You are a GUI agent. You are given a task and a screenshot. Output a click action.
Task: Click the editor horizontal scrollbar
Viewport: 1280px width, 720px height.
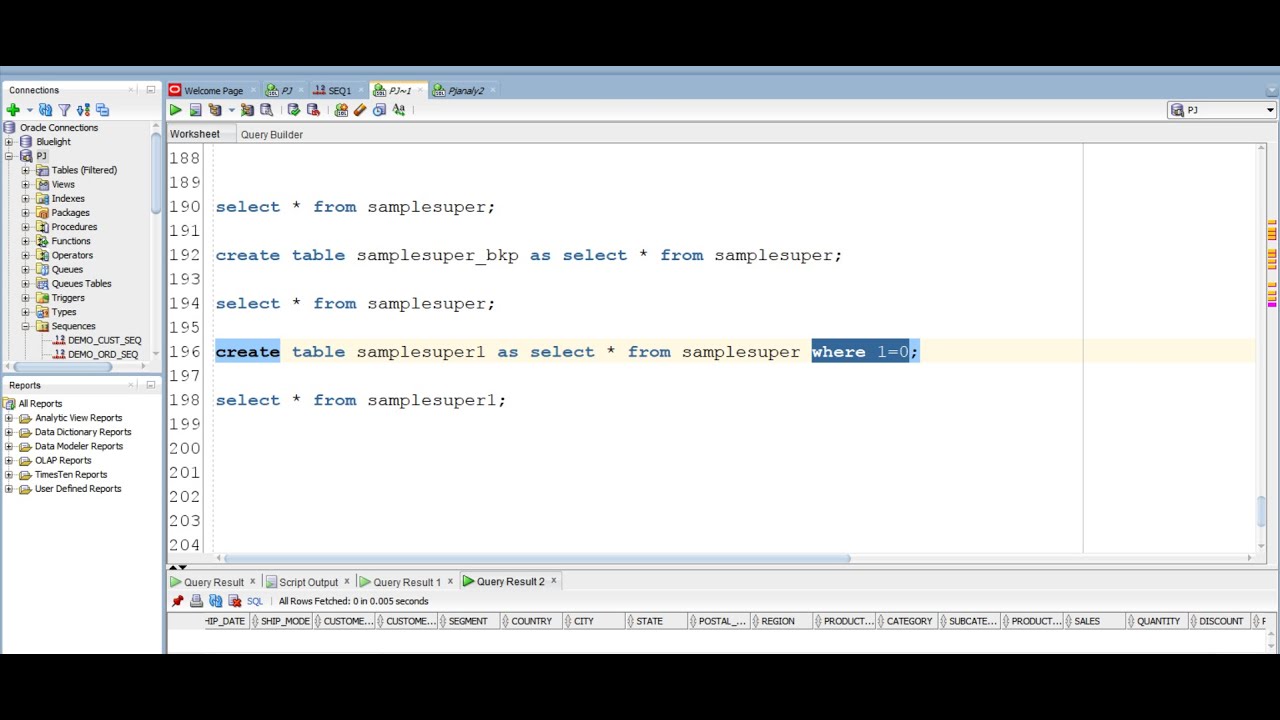tap(536, 558)
